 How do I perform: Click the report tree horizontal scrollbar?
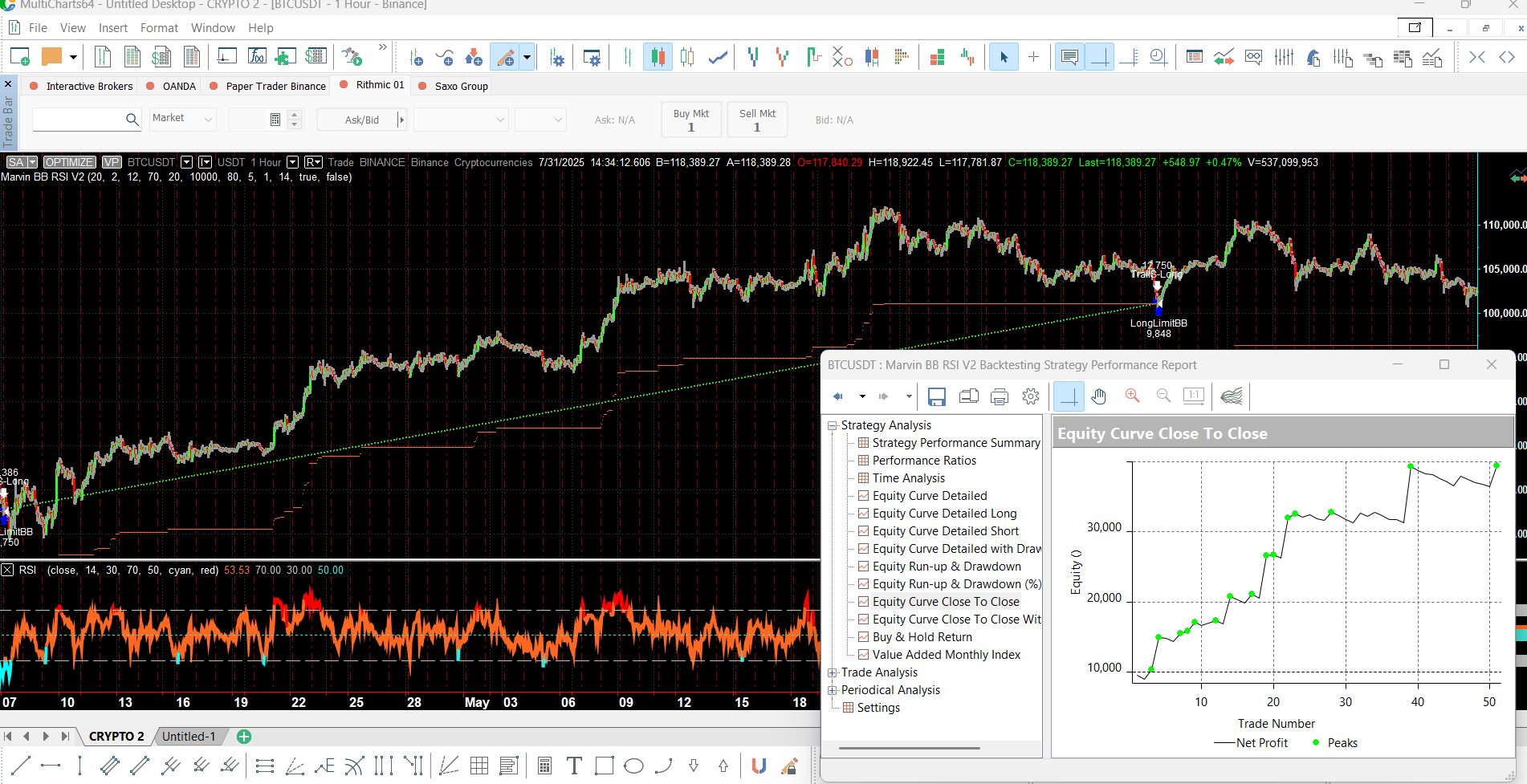coord(909,749)
